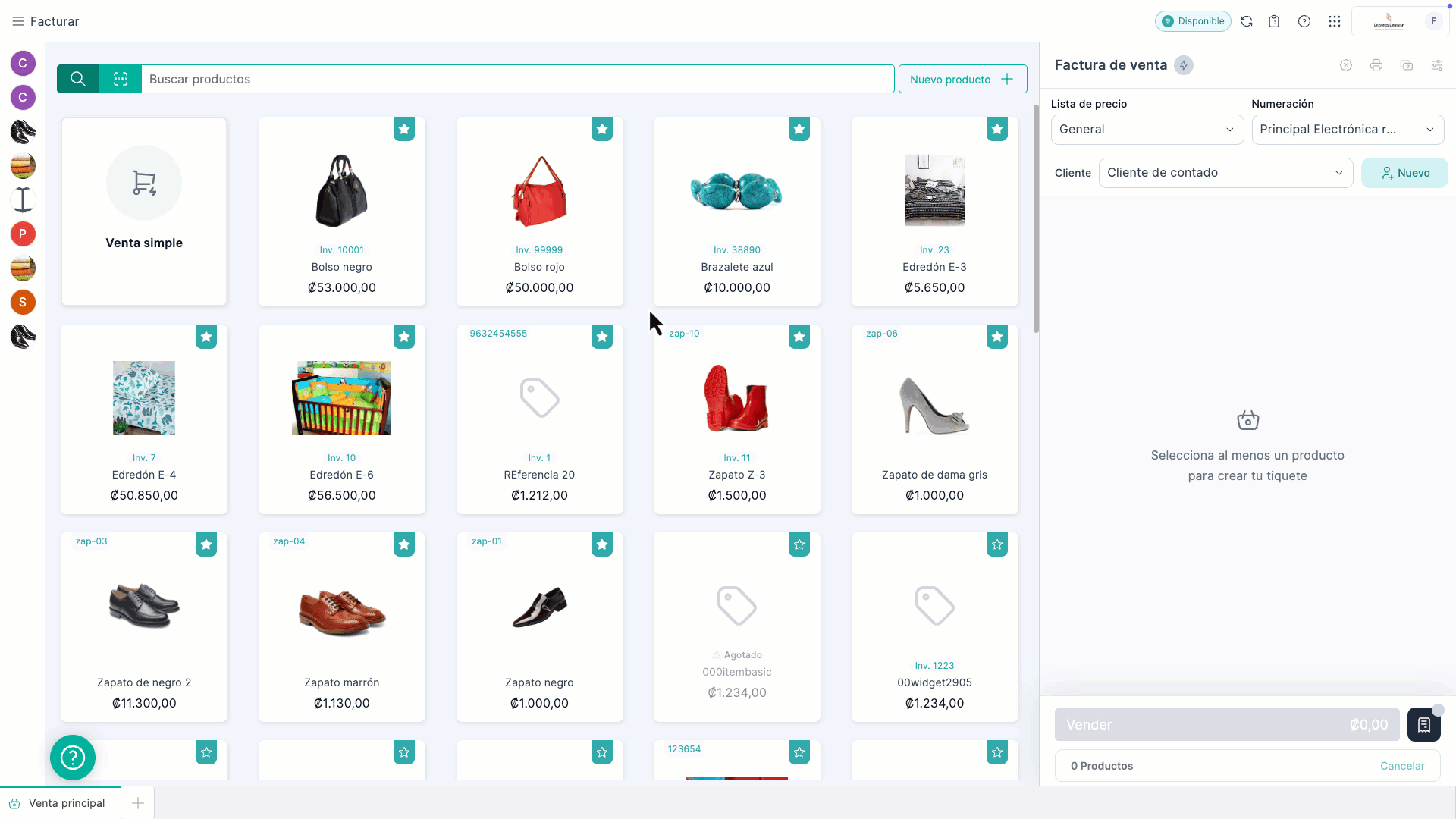The image size is (1456, 819).
Task: Open the invoice settings sliders icon
Action: [1436, 65]
